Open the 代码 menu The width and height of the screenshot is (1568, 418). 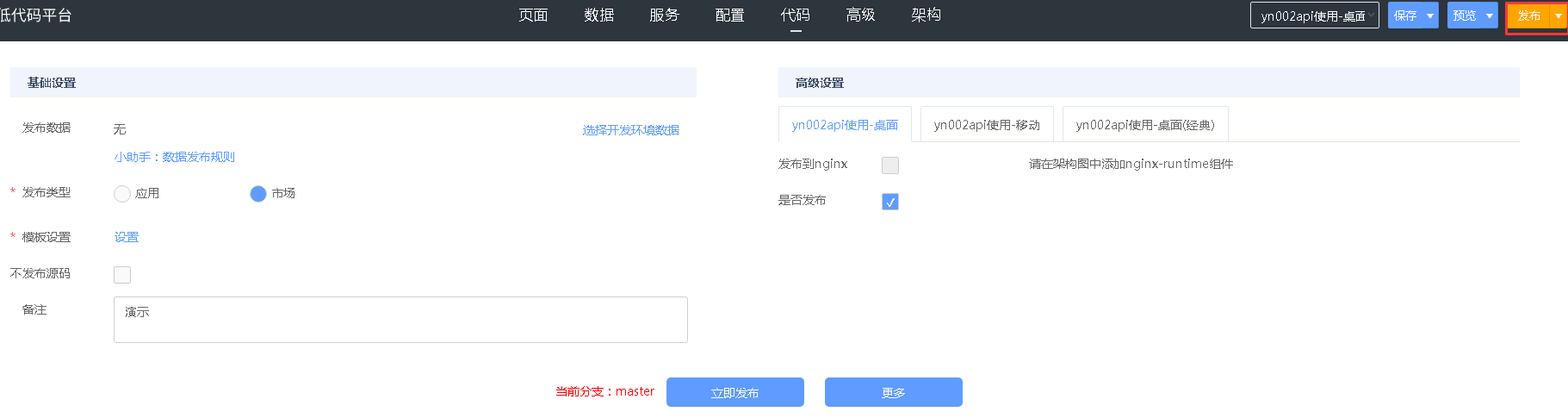[x=795, y=16]
